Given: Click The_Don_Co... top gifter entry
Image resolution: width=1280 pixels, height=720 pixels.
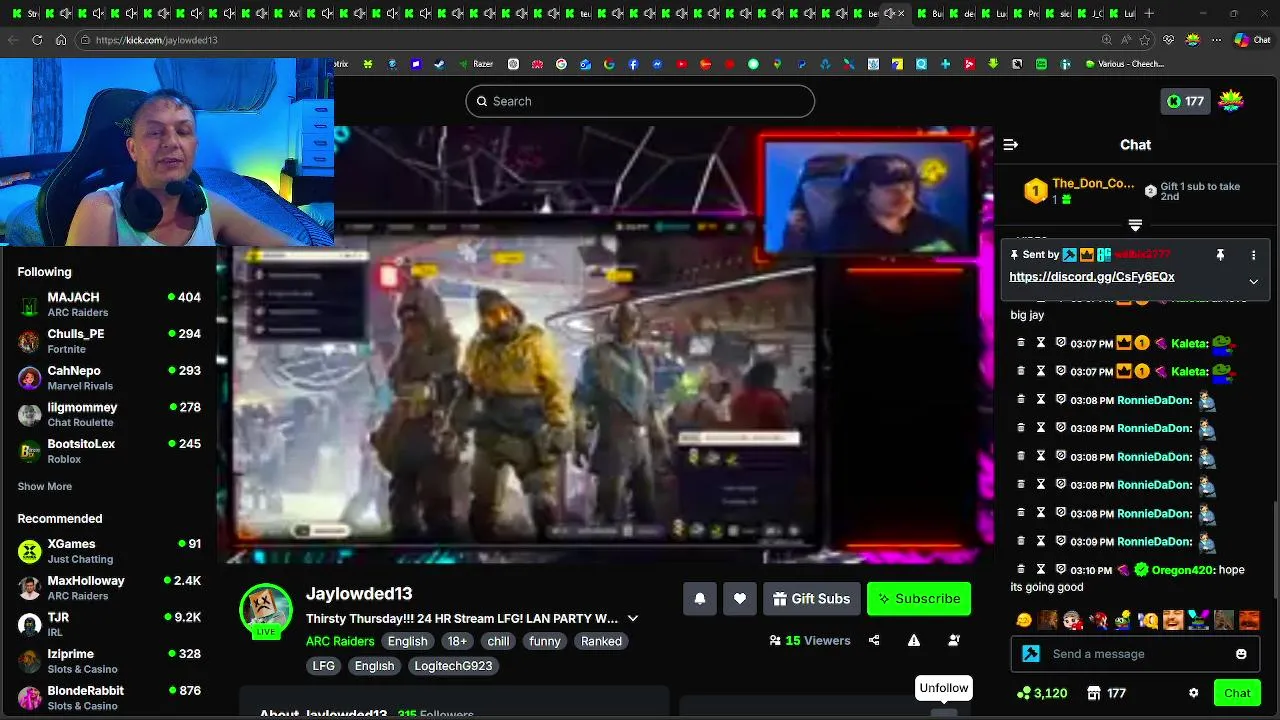Looking at the screenshot, I should (x=1079, y=191).
